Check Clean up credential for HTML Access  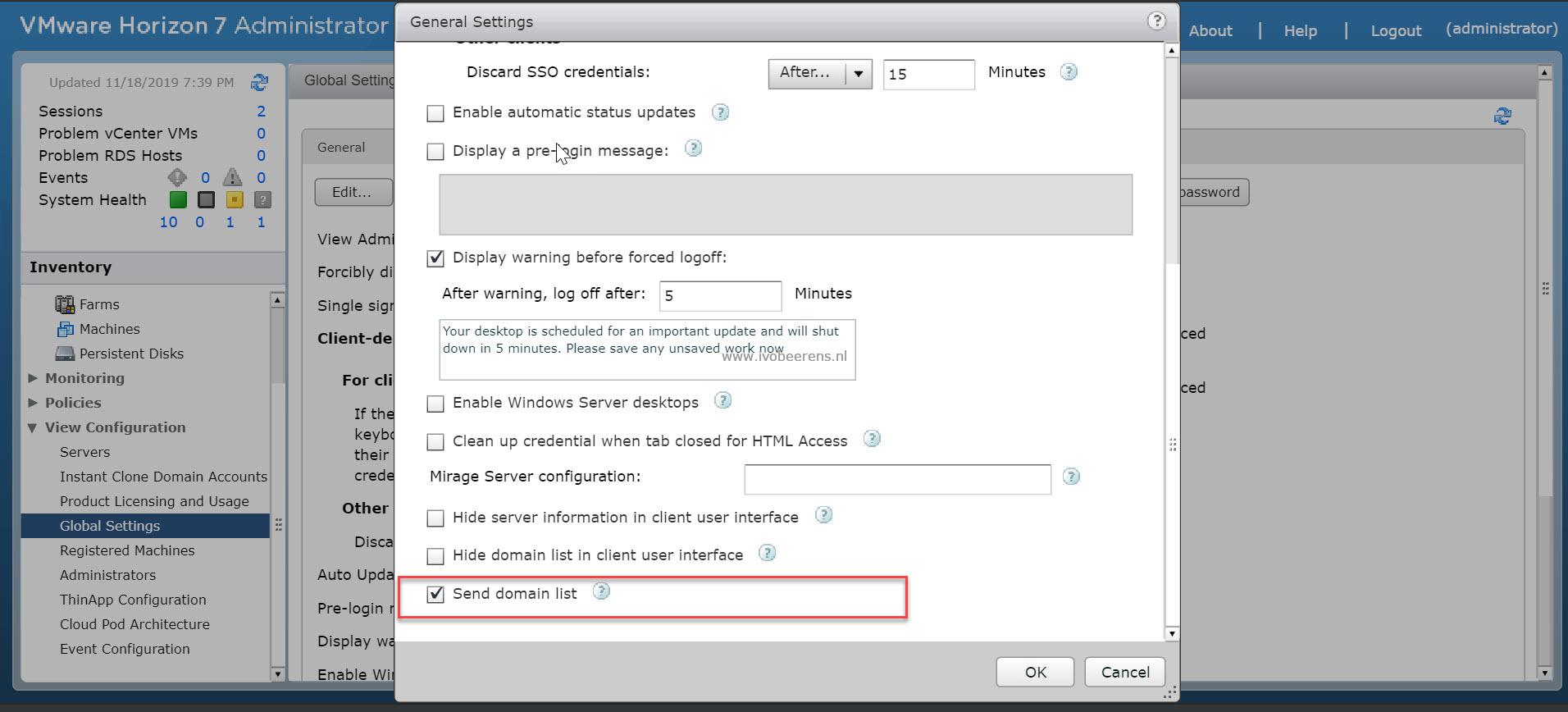(x=435, y=442)
